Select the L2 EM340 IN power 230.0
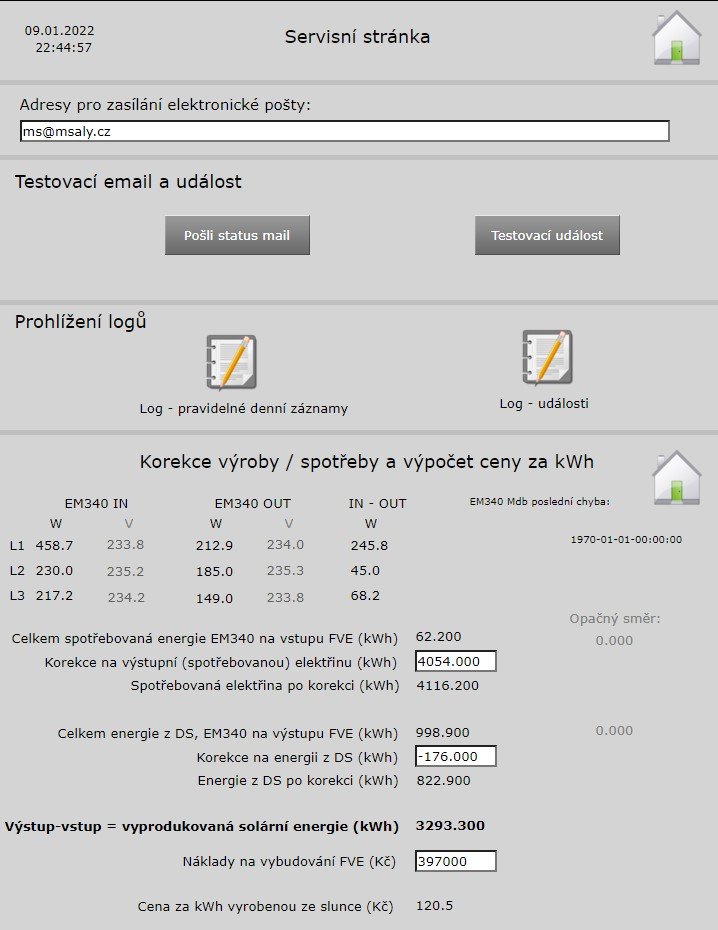The image size is (718, 930). pos(54,571)
